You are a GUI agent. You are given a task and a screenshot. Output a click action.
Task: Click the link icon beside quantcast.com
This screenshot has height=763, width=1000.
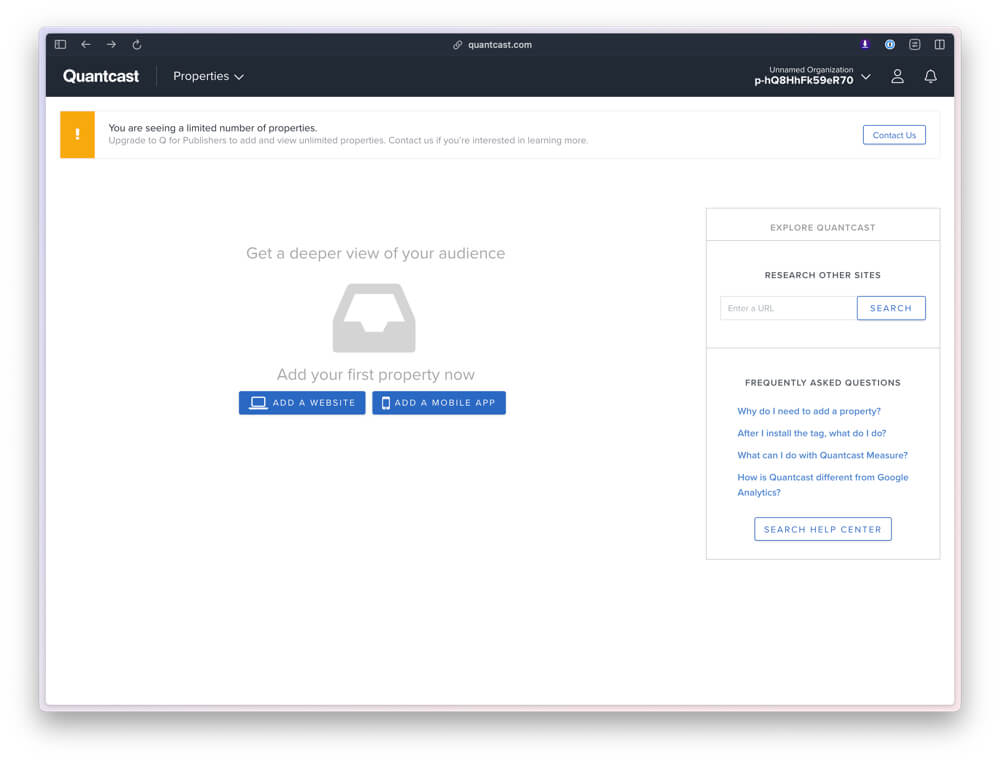pyautogui.click(x=457, y=45)
